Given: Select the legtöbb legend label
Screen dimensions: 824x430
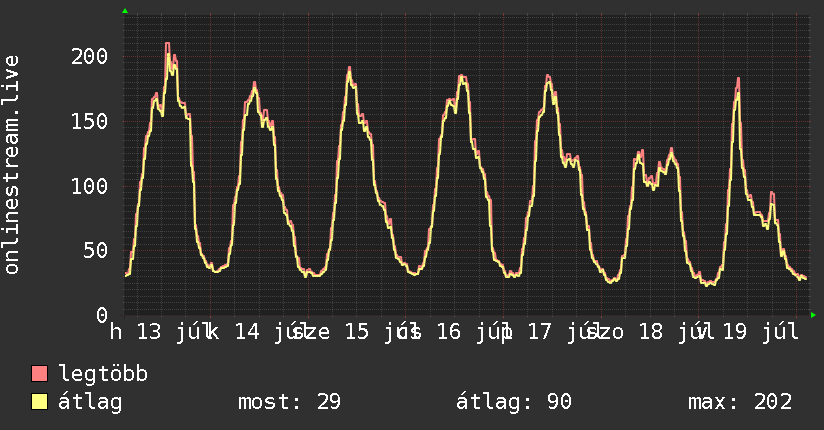Looking at the screenshot, I should (x=103, y=374).
